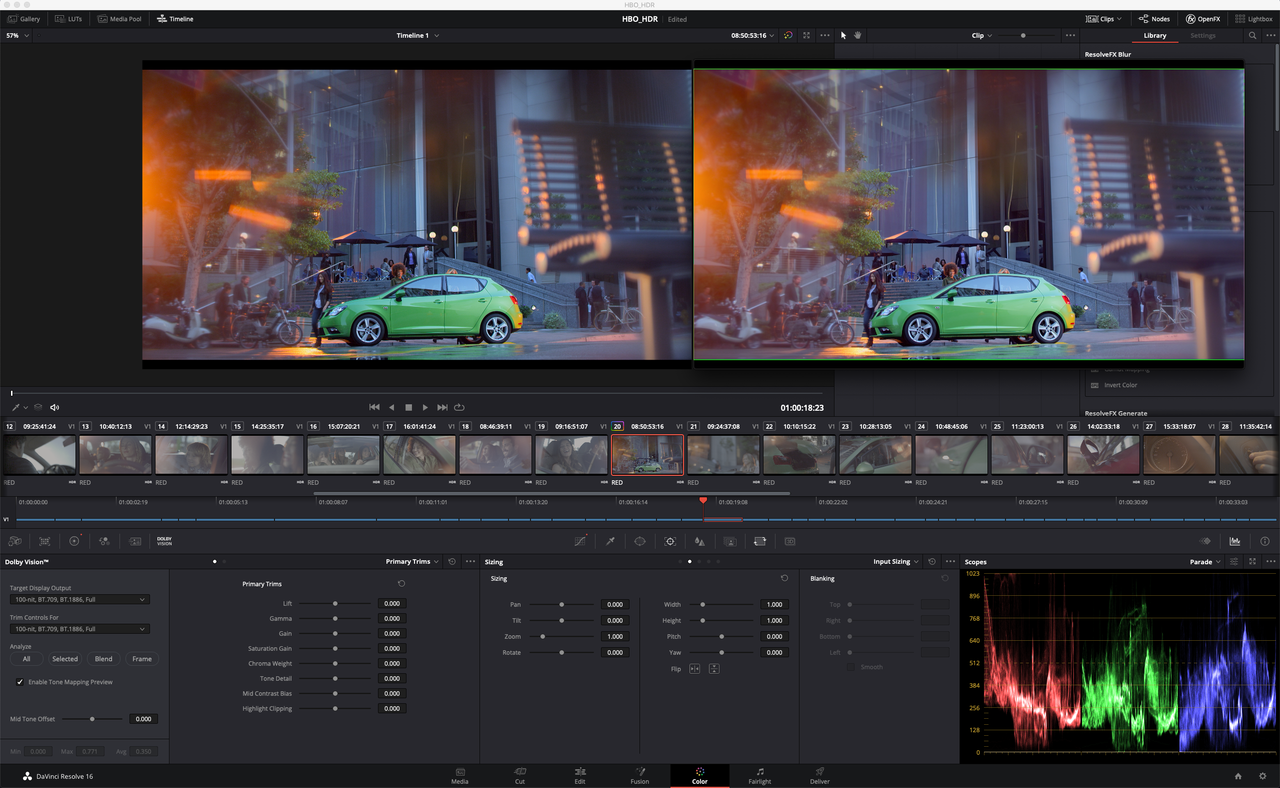The width and height of the screenshot is (1280, 788).
Task: Open the Input Sizing dropdown
Action: (x=896, y=562)
